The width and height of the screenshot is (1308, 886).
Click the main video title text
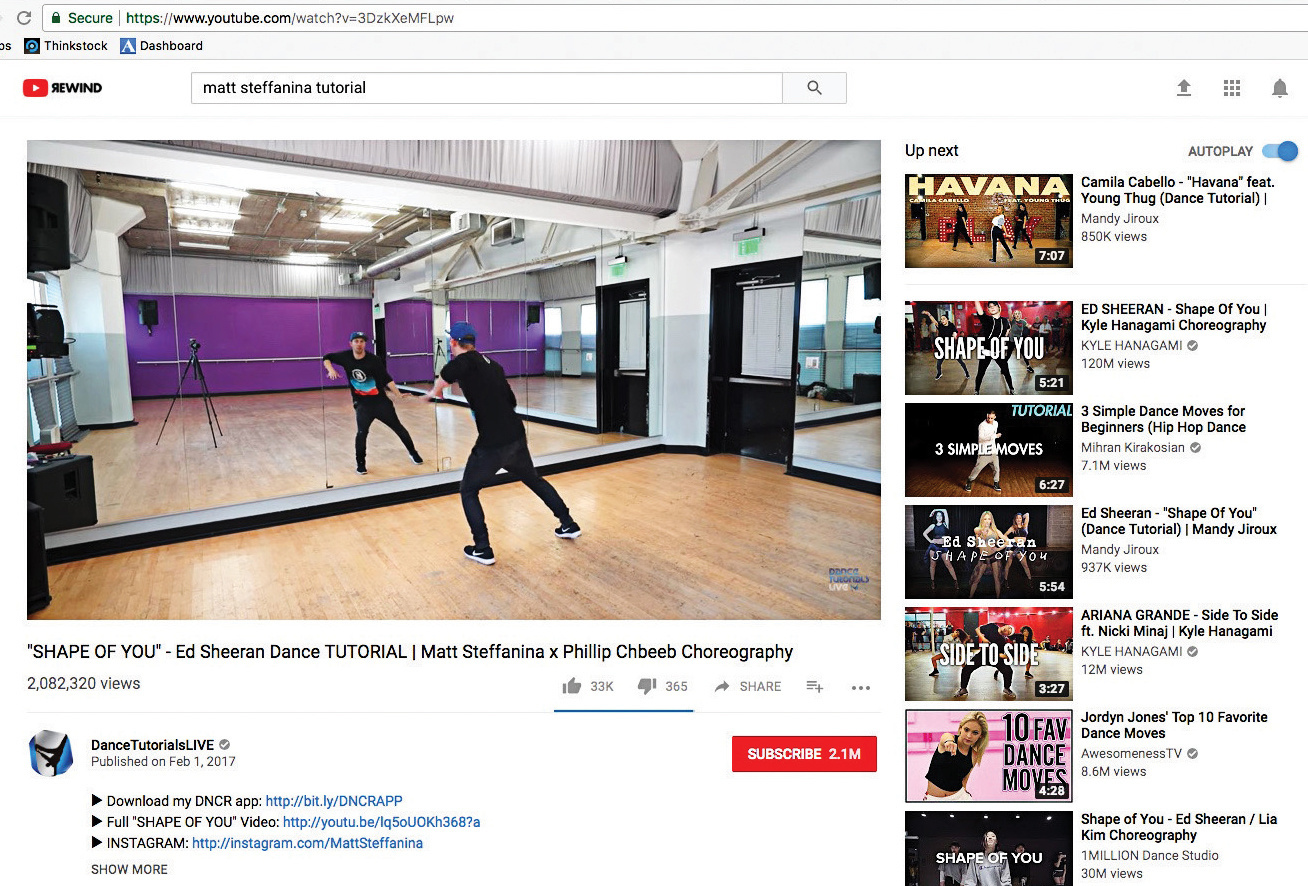pos(410,652)
